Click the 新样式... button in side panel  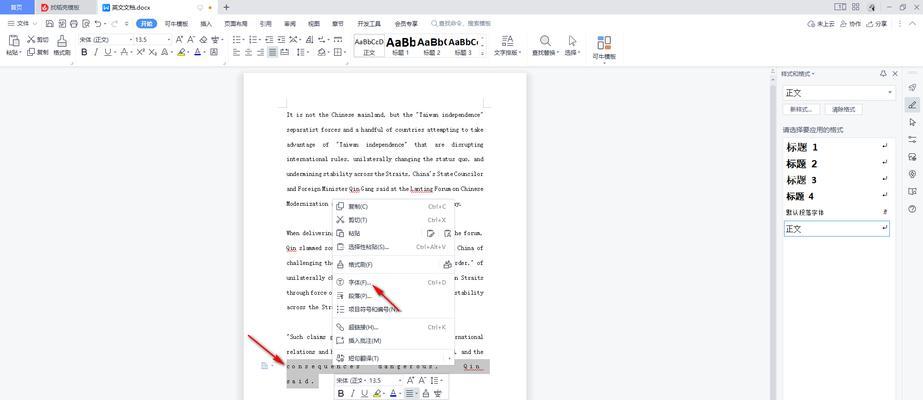[801, 109]
